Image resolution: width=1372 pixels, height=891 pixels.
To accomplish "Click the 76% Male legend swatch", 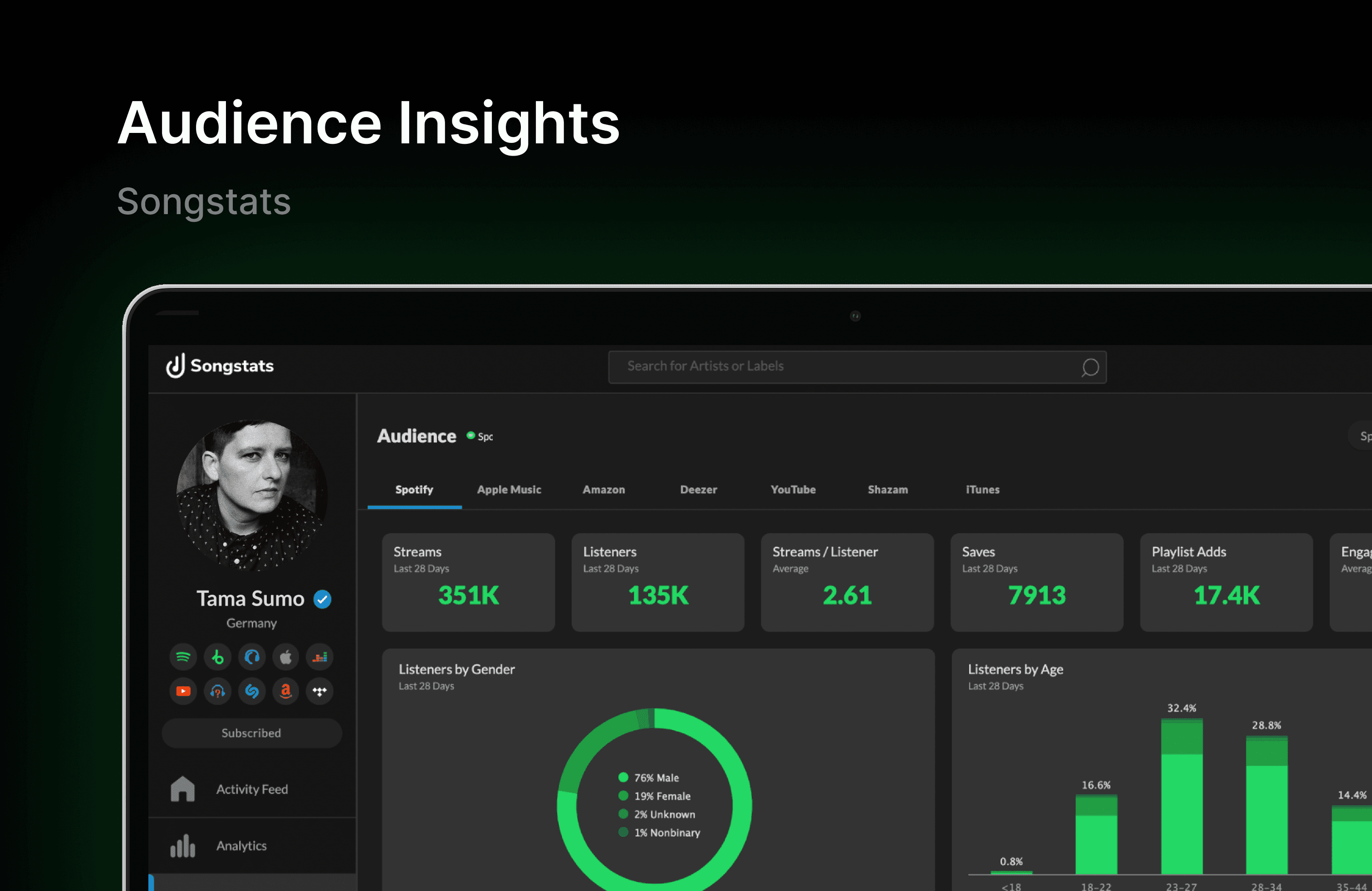I will tap(622, 778).
